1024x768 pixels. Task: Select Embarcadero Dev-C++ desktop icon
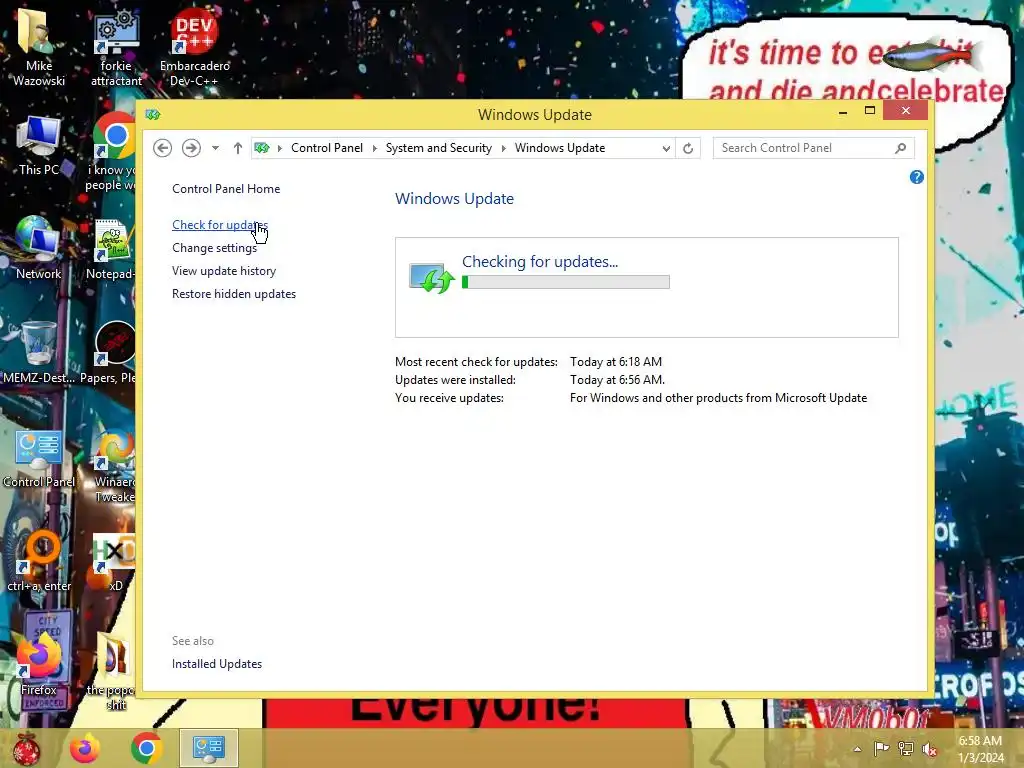tap(195, 49)
